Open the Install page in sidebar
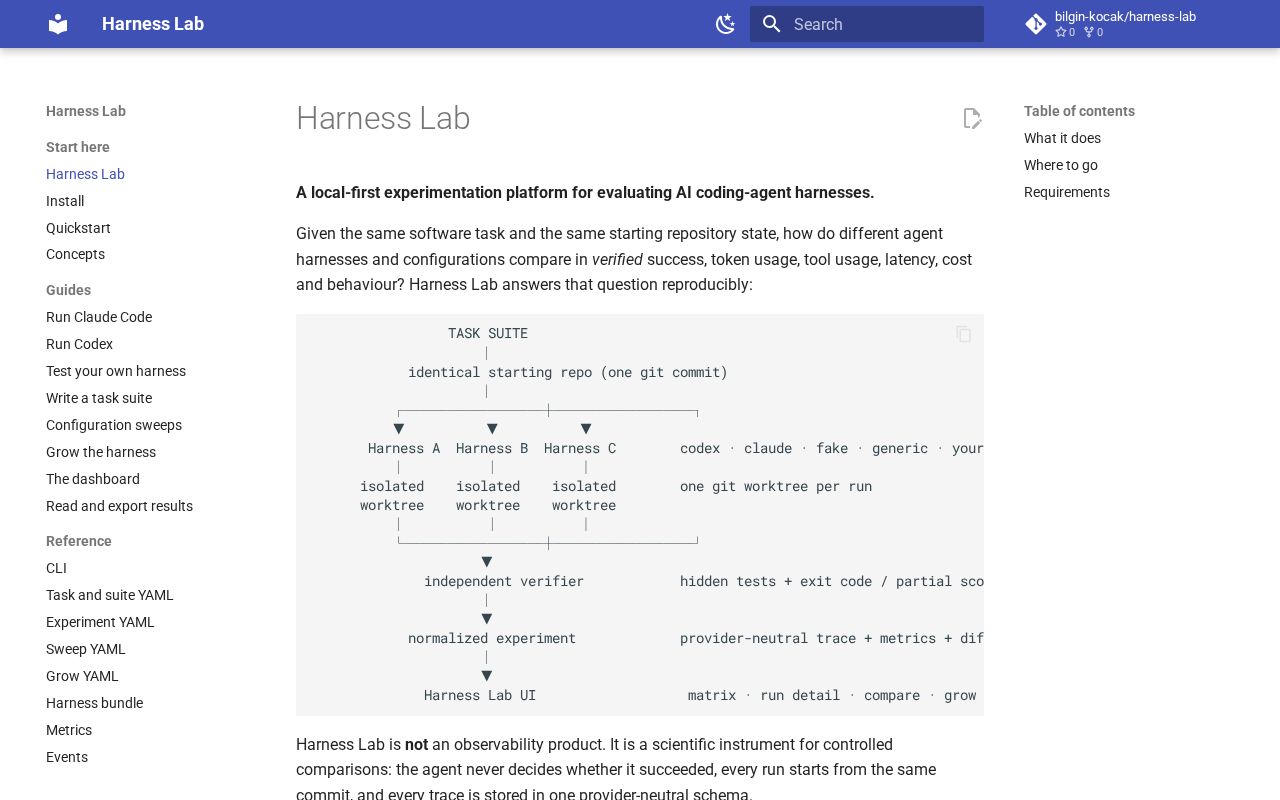The height and width of the screenshot is (800, 1280). [x=65, y=201]
